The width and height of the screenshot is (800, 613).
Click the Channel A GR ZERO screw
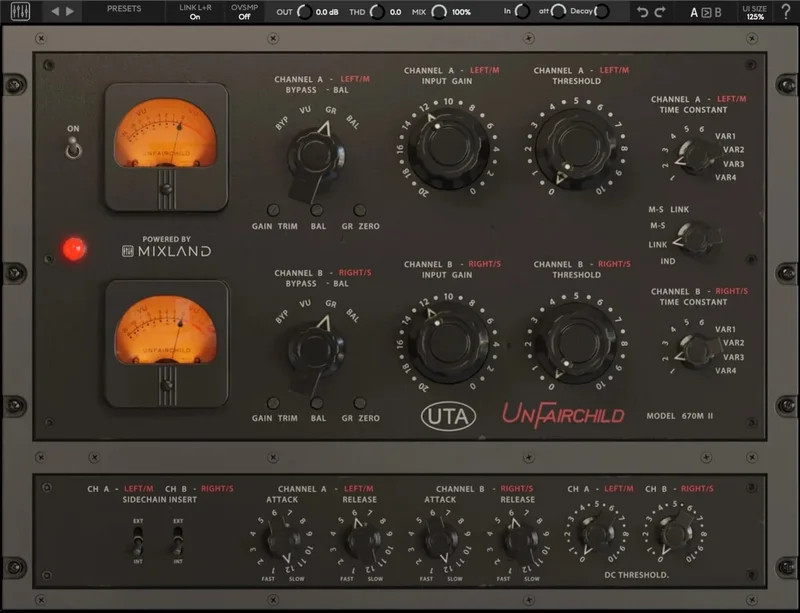point(360,210)
